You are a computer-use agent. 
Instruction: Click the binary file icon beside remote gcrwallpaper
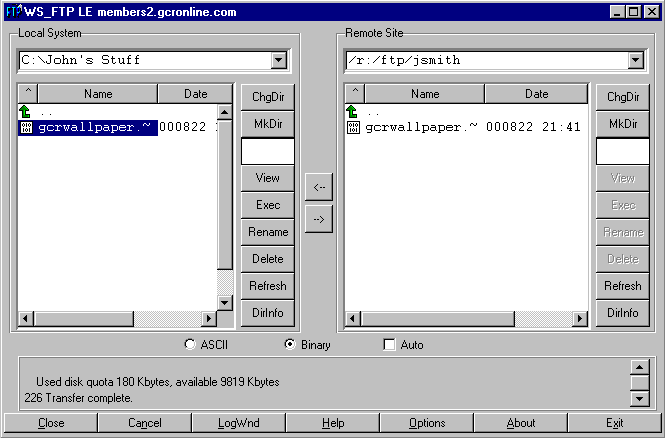[x=353, y=127]
